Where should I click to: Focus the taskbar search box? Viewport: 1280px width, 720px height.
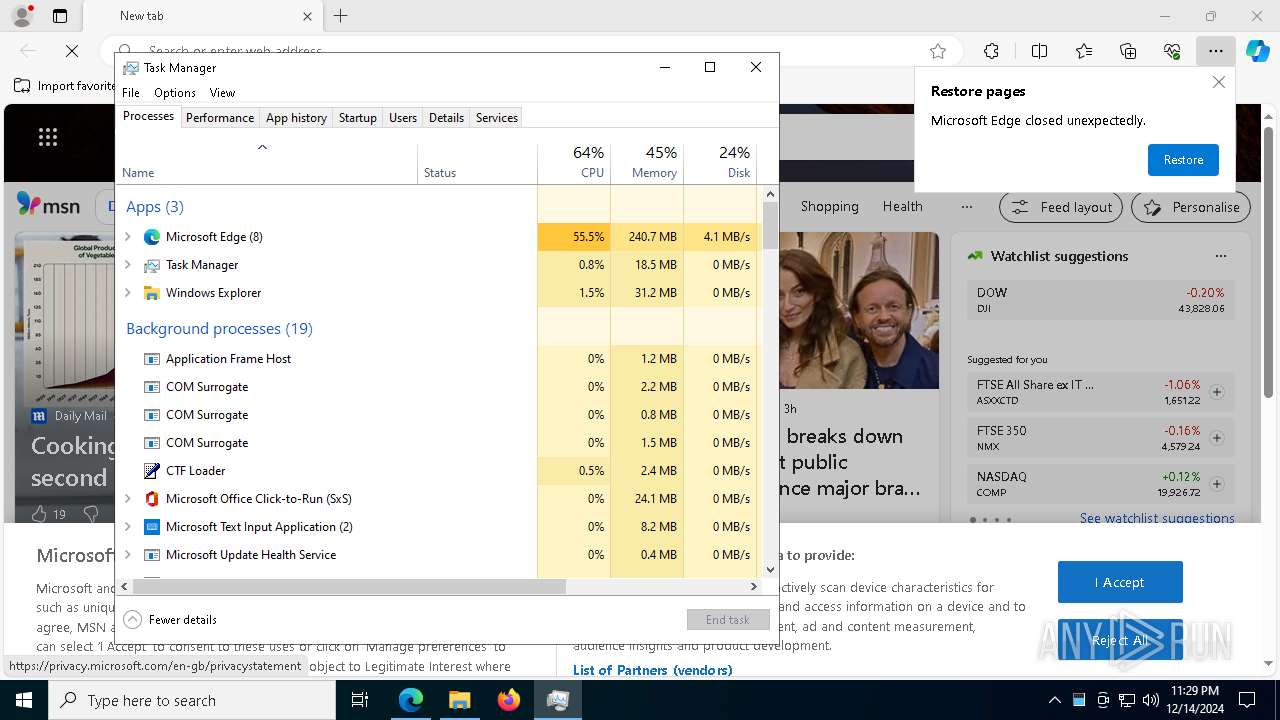tap(192, 701)
